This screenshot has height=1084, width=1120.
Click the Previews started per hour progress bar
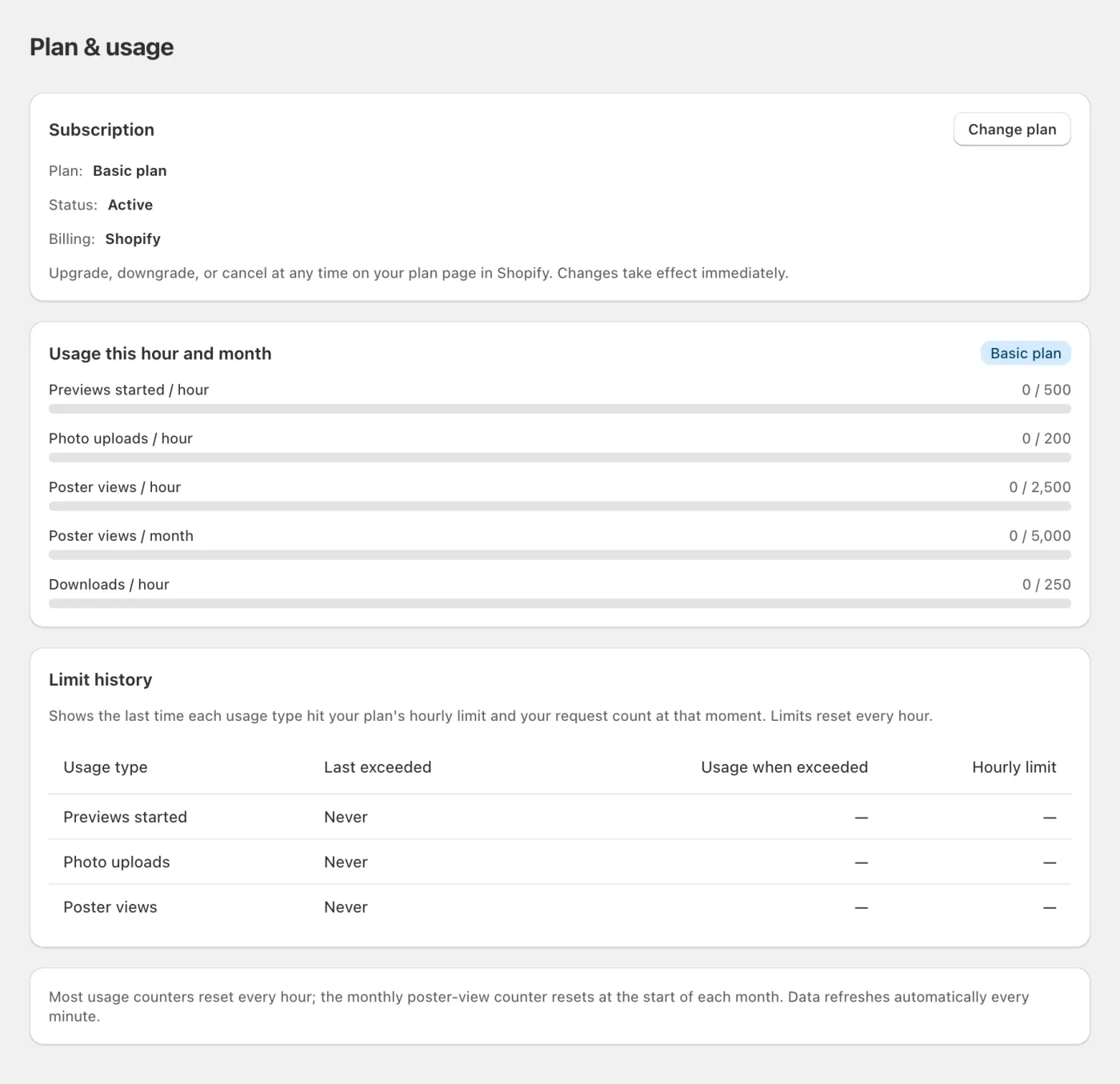click(560, 409)
